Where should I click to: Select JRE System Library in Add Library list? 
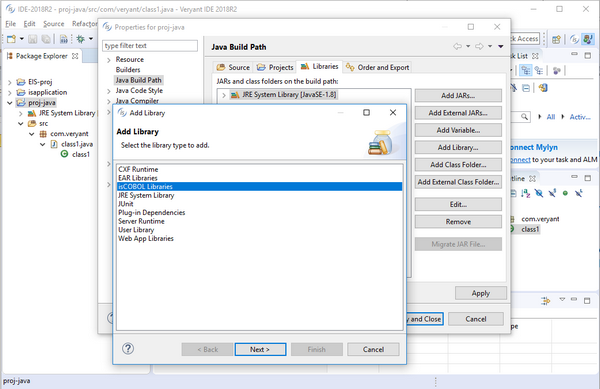[x=259, y=195]
